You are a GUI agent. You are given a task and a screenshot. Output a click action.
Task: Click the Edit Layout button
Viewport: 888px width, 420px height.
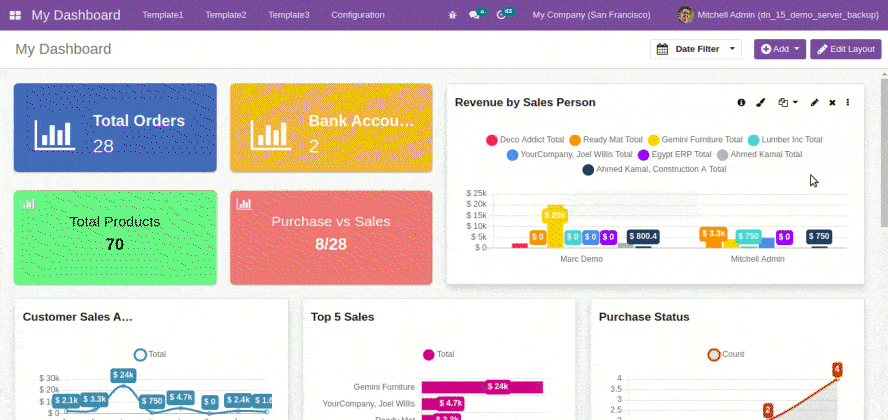pyautogui.click(x=845, y=49)
